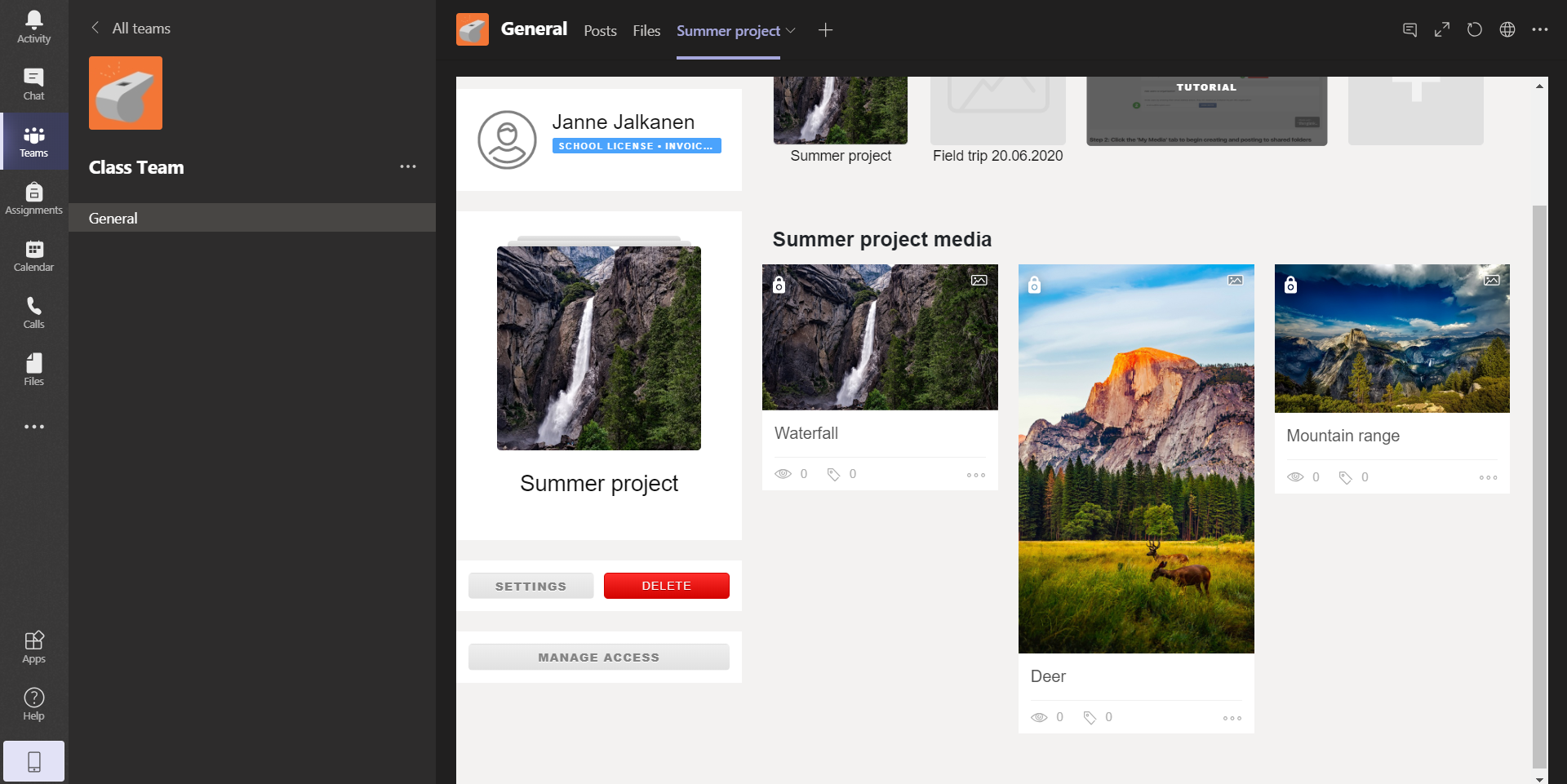Open the tab website in browser via globe icon
The image size is (1567, 784).
(1507, 29)
